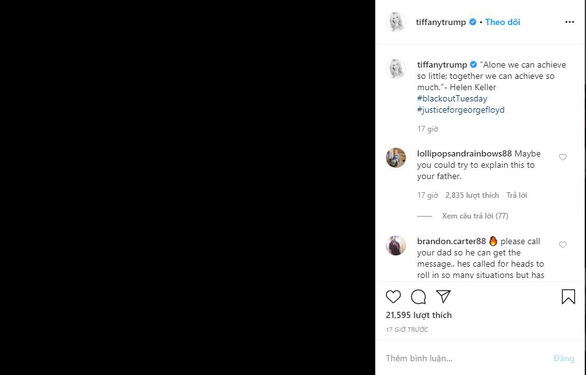
Task: Like brandon.carter88's comment
Action: [x=562, y=245]
